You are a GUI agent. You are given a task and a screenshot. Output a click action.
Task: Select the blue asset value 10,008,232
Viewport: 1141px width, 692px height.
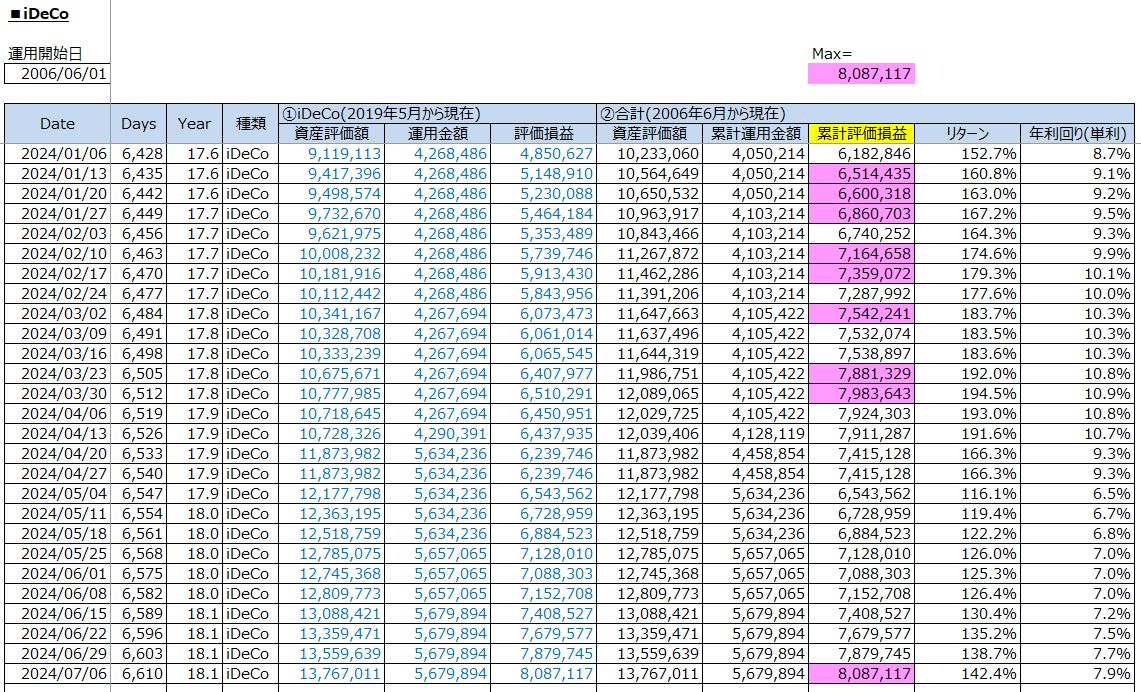click(x=330, y=254)
